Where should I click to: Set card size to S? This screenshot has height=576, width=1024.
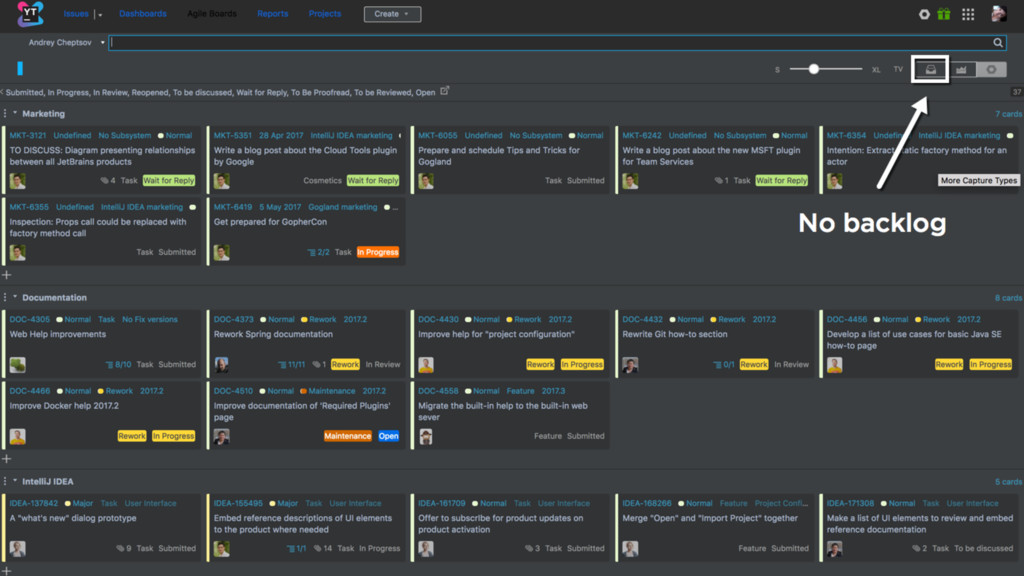777,69
